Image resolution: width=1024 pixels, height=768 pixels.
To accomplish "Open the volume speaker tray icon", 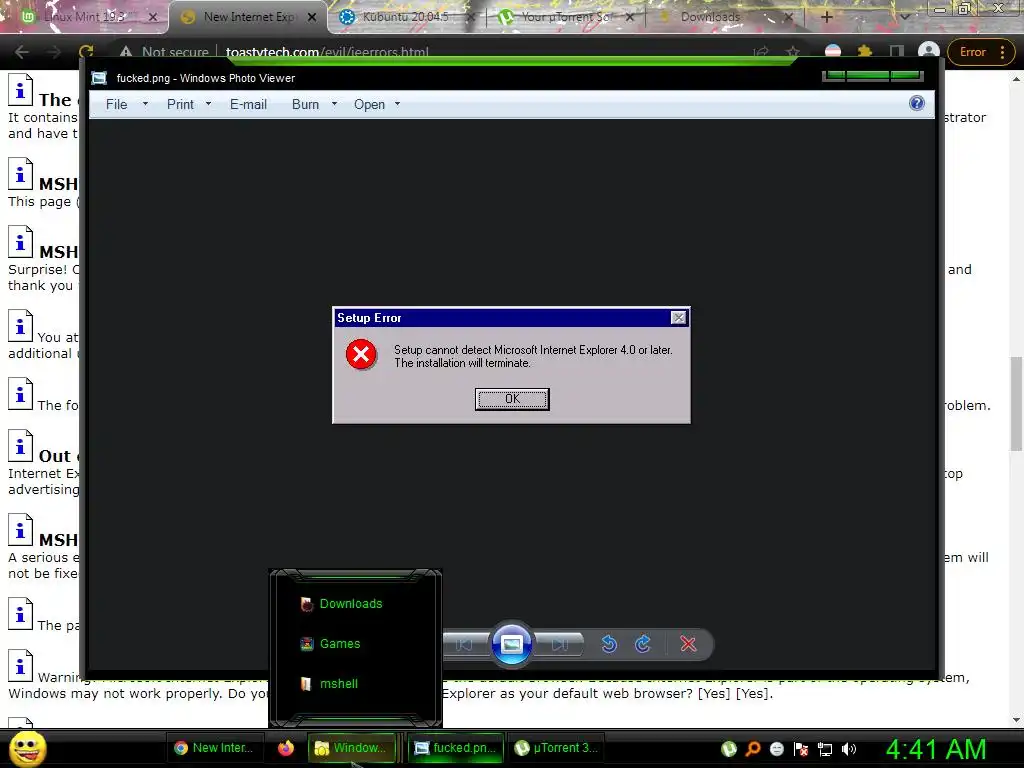I will pos(849,749).
